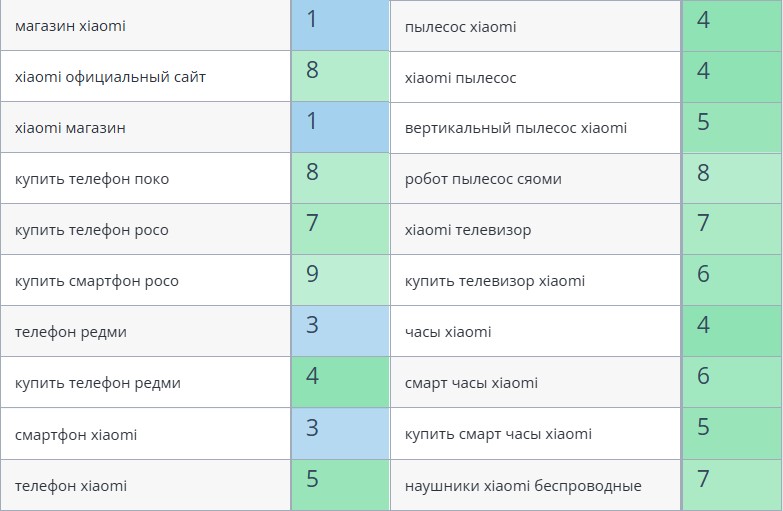The image size is (783, 511).
Task: Click position 5 cell beside 'телефон xiaomi'
Action: point(340,485)
